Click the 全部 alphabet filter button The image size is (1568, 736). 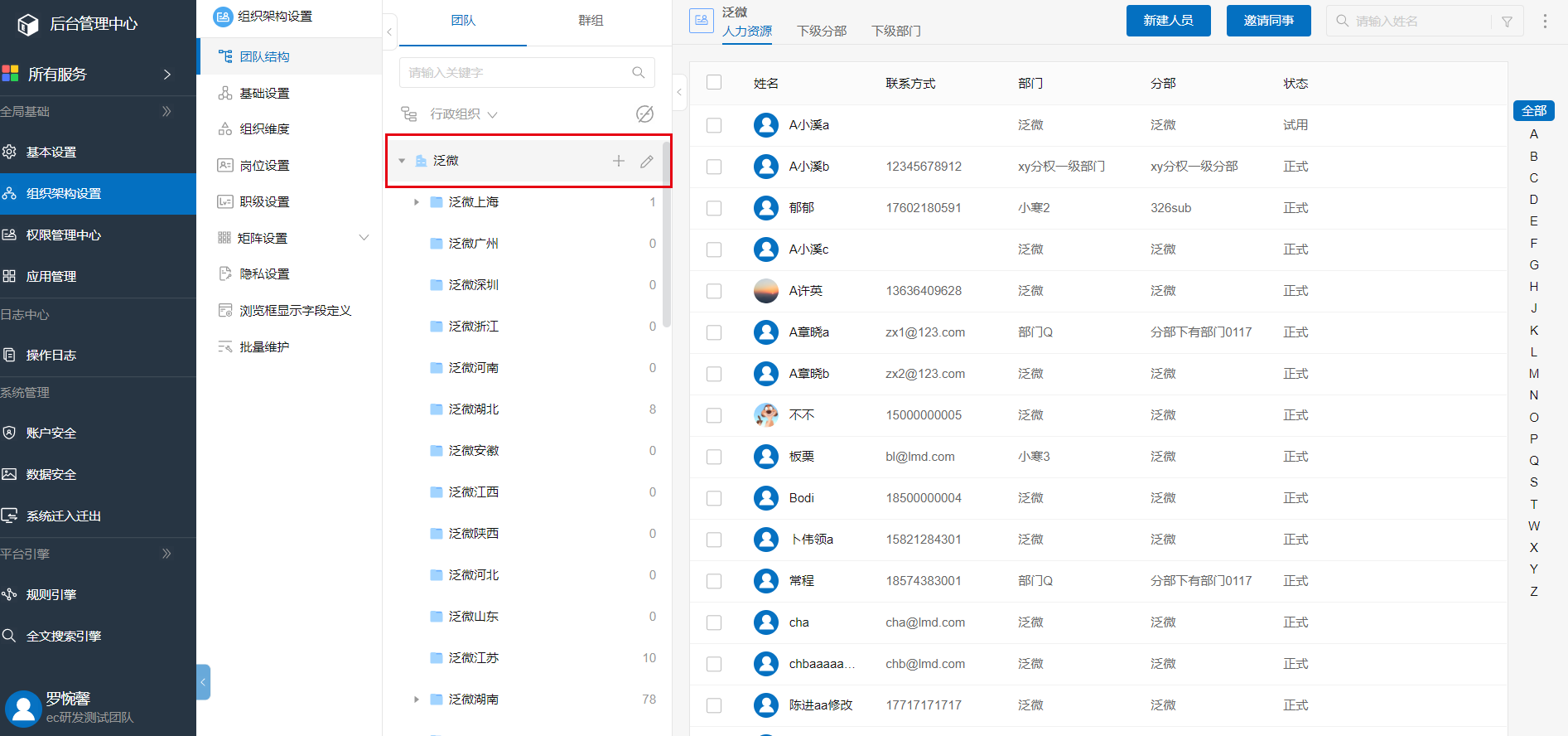(x=1534, y=110)
